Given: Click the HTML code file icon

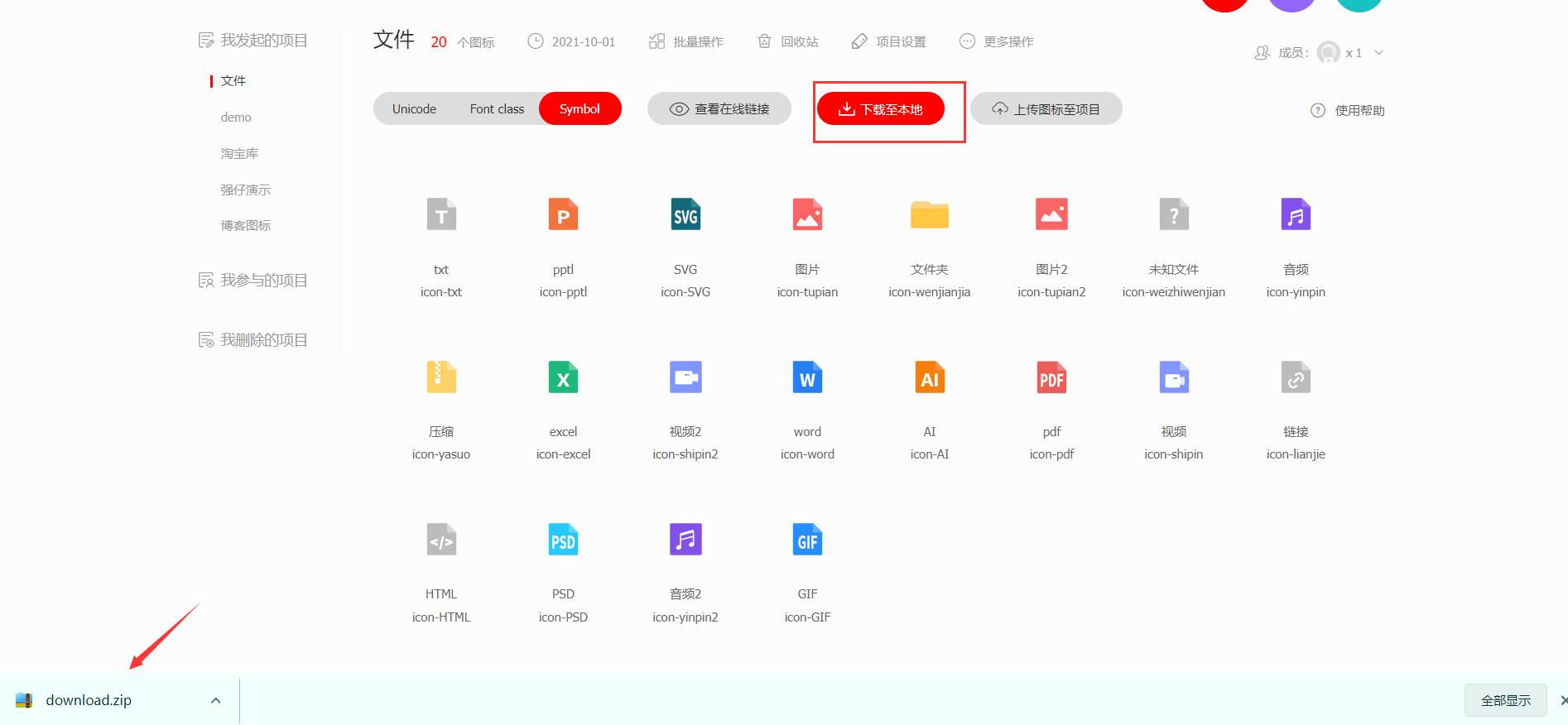Looking at the screenshot, I should 441,540.
